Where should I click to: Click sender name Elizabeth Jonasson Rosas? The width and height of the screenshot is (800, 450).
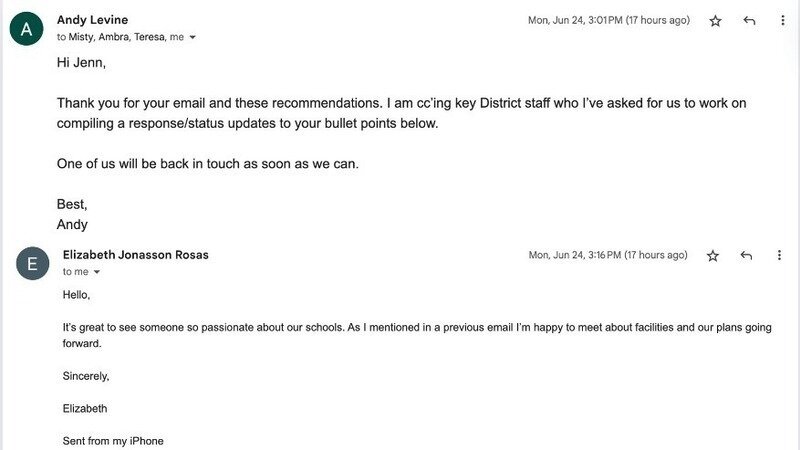click(x=135, y=255)
